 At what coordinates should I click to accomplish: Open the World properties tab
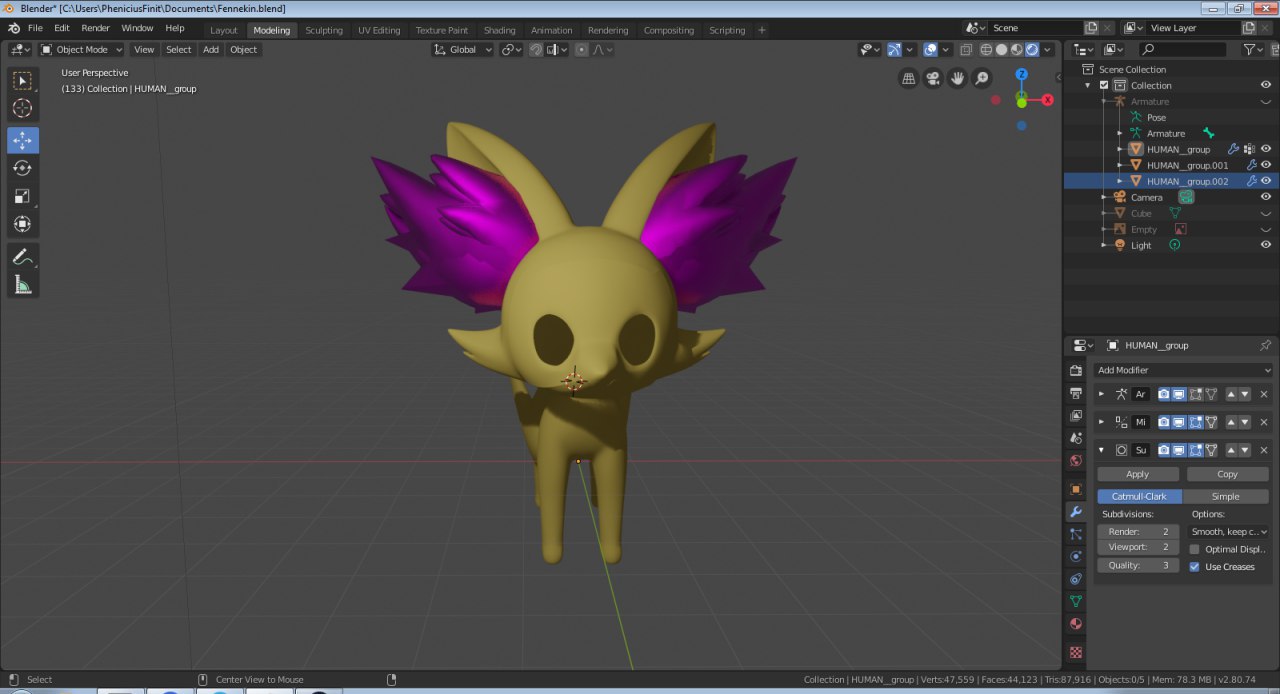tap(1076, 461)
